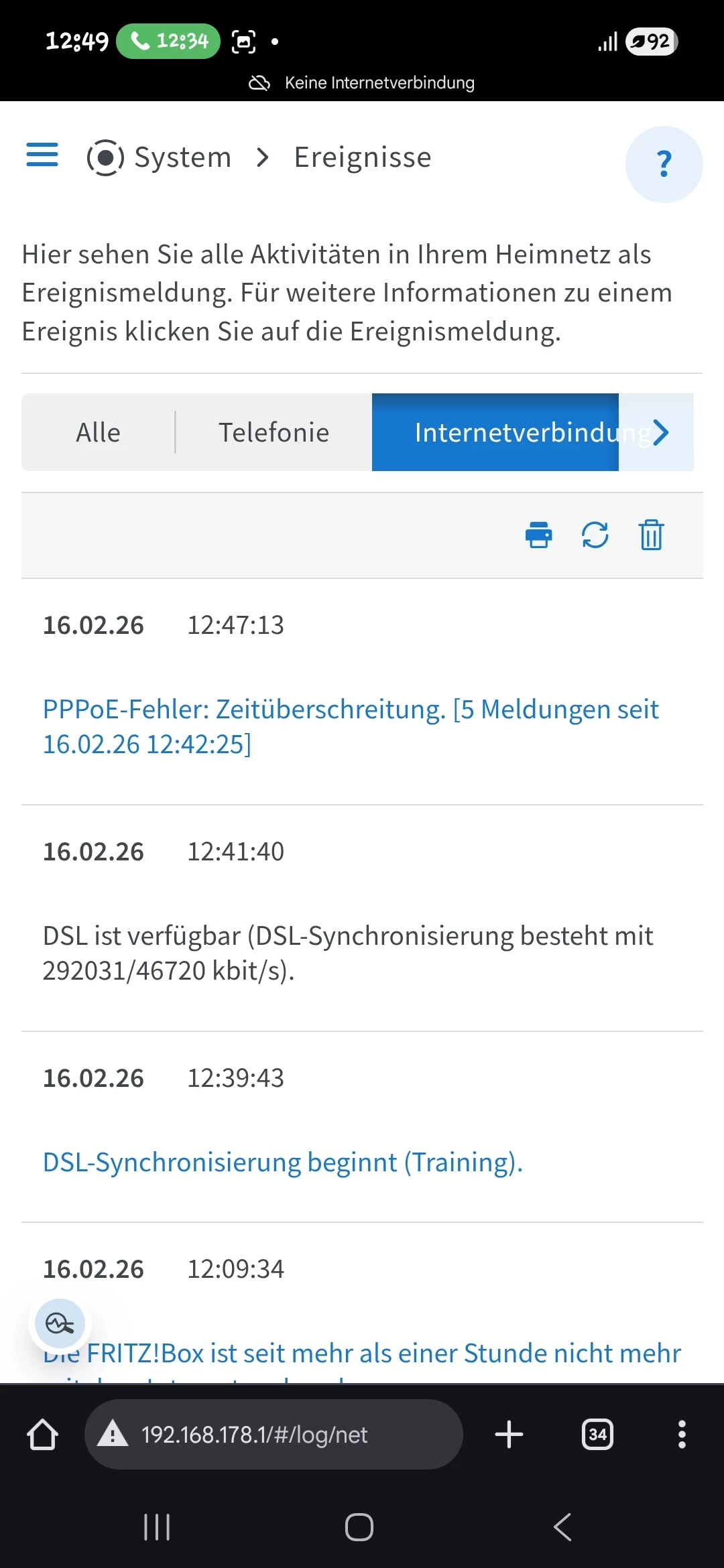
Task: Open the PPPoE-Fehler Zeitüberschreitung event
Action: [x=351, y=726]
